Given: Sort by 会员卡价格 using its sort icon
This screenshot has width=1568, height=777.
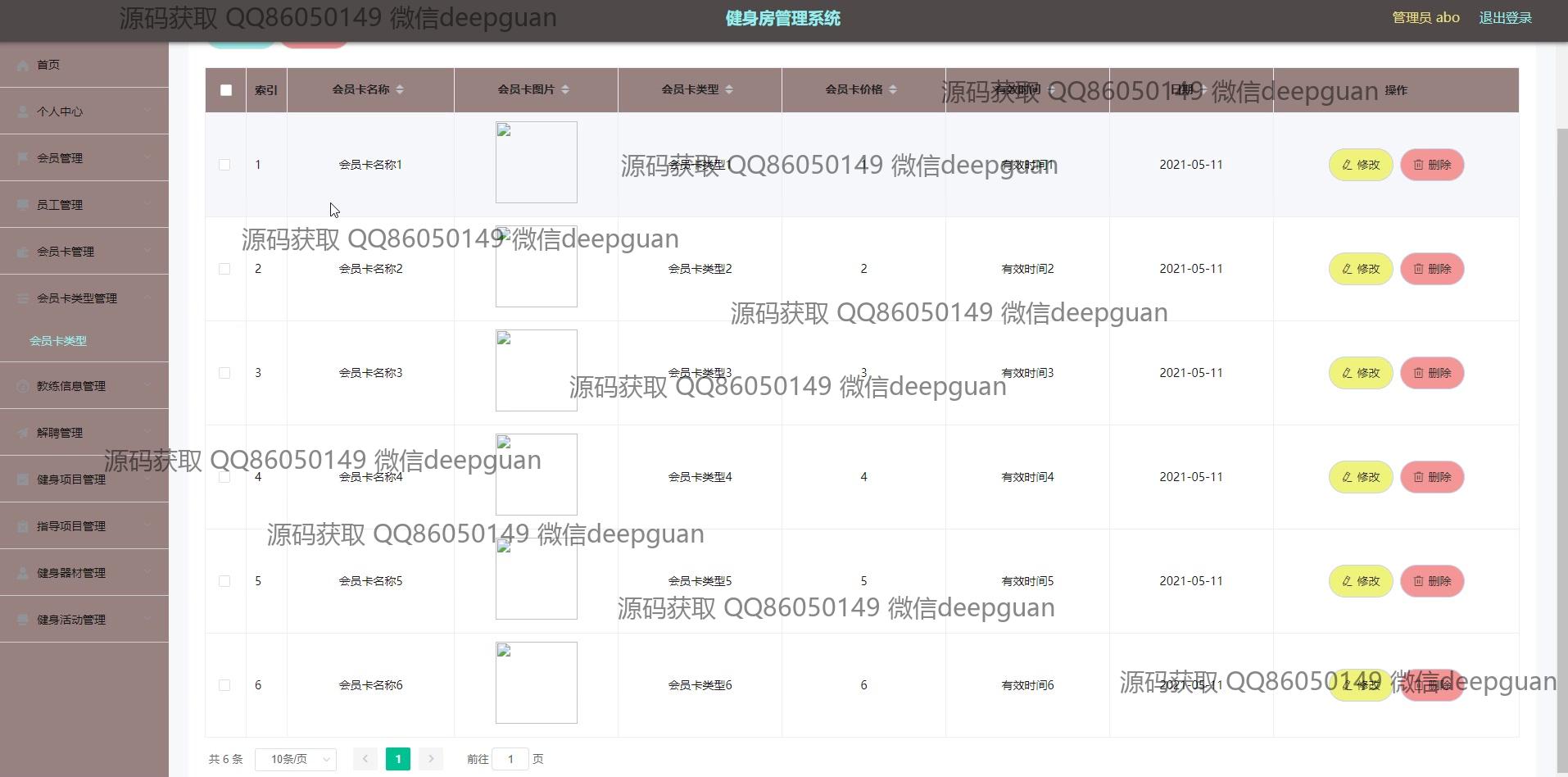Looking at the screenshot, I should (x=893, y=89).
